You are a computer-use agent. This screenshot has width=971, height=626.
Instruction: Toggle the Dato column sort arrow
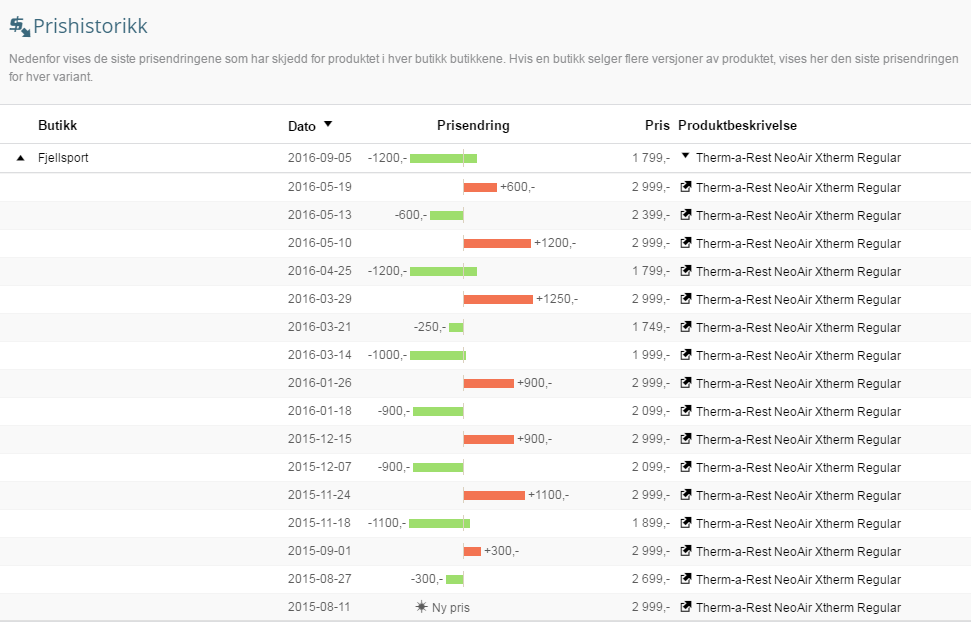(328, 125)
